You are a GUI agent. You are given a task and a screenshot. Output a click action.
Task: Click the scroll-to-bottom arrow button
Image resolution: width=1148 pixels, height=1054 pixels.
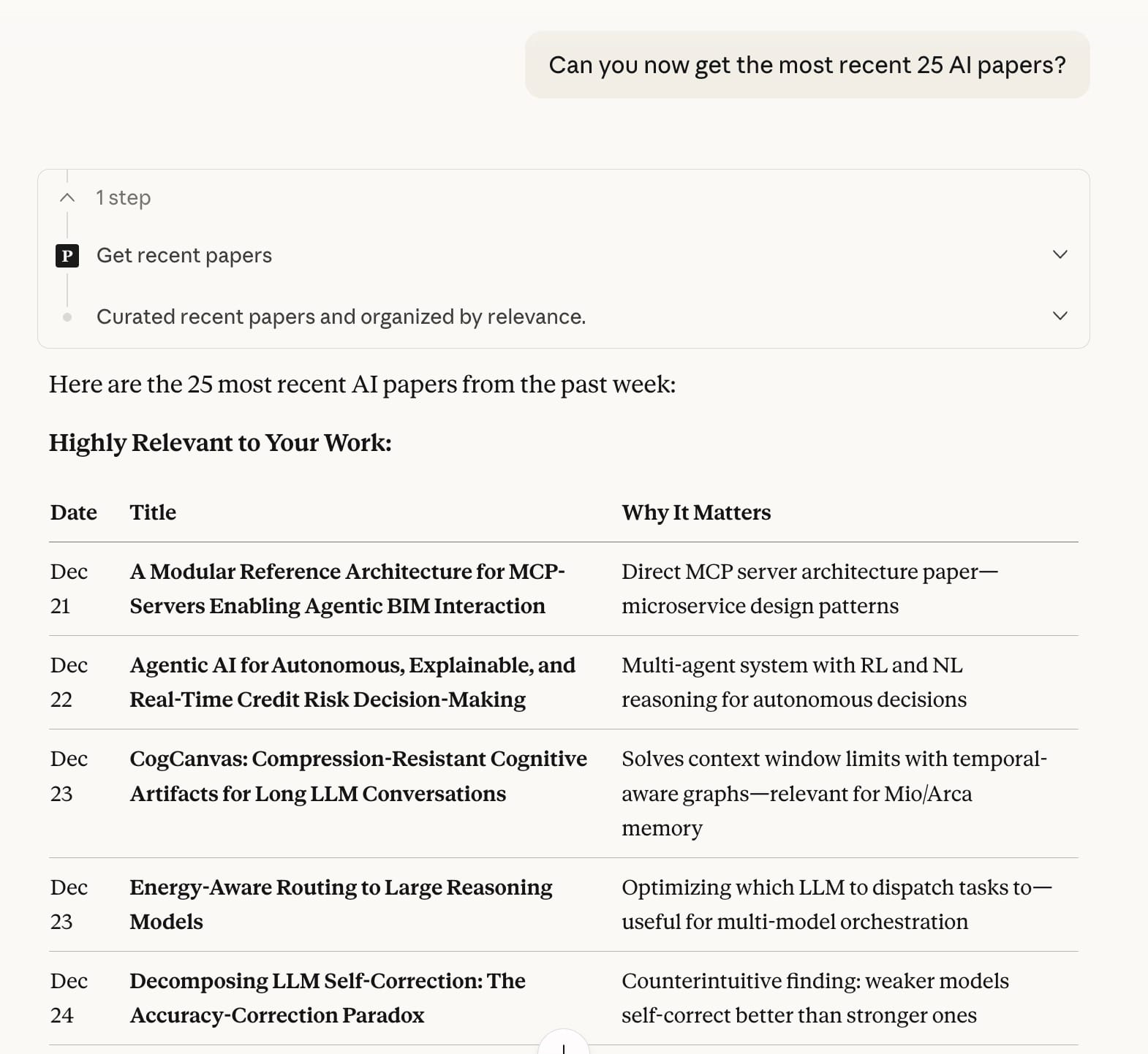point(563,1045)
